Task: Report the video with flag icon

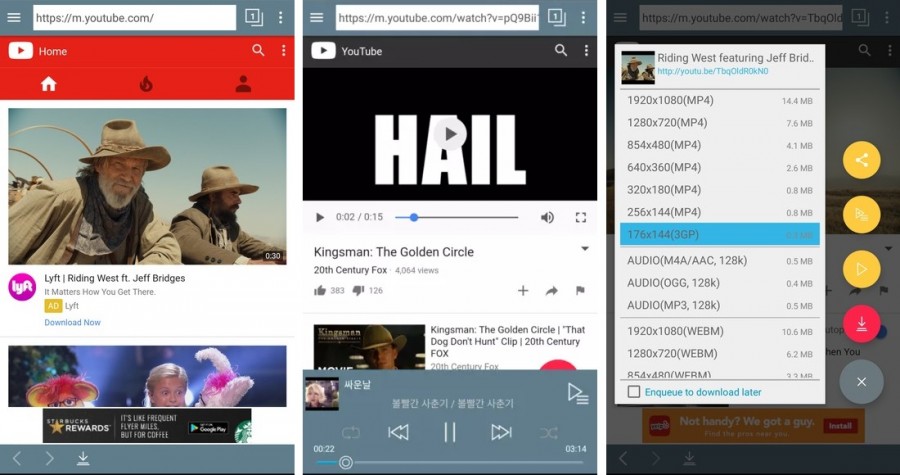Action: coord(580,291)
